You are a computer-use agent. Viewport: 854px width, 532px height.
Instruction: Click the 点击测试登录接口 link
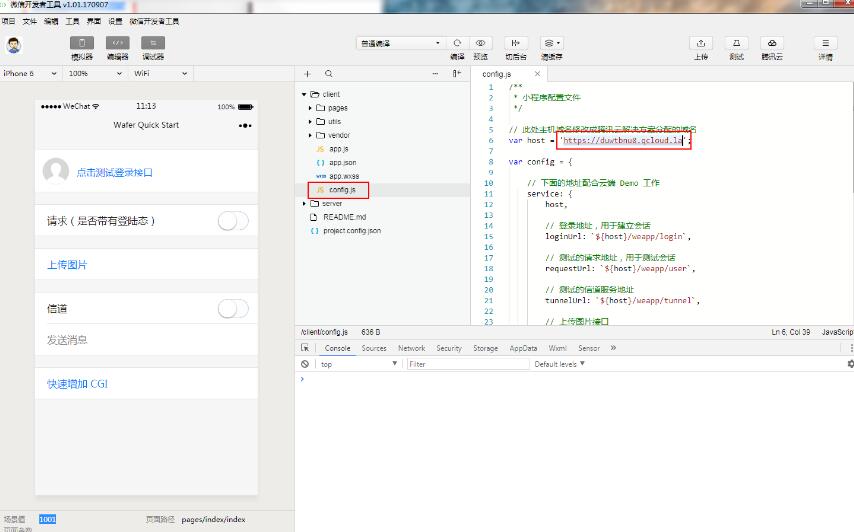[115, 173]
